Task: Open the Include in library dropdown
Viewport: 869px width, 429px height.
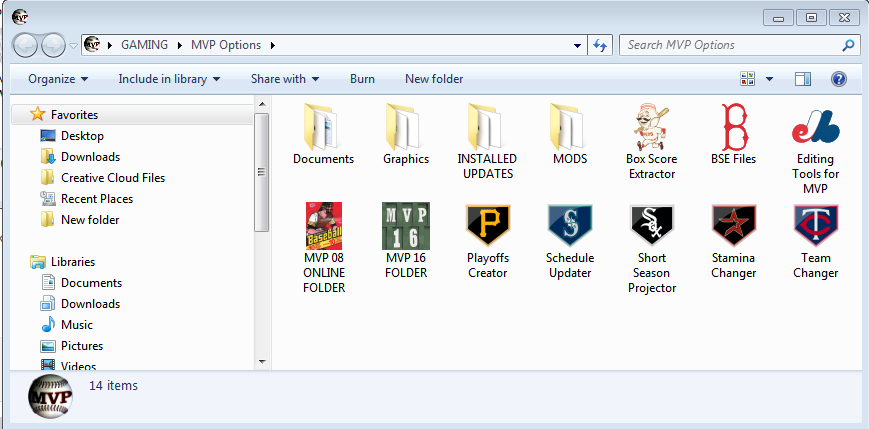Action: tap(169, 79)
